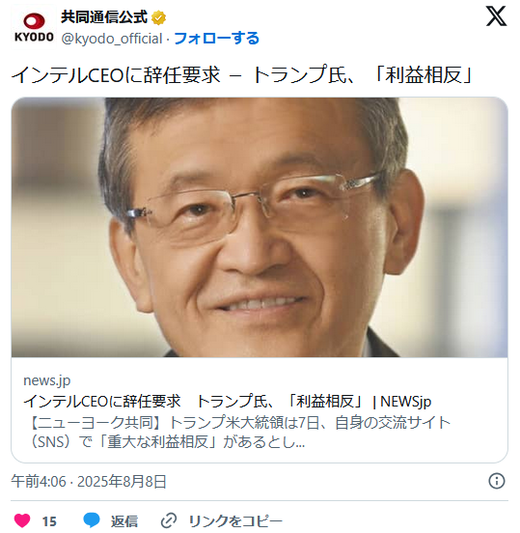Open the post timestamp 午前4:06
The width and height of the screenshot is (520, 533).
pyautogui.click(x=38, y=481)
